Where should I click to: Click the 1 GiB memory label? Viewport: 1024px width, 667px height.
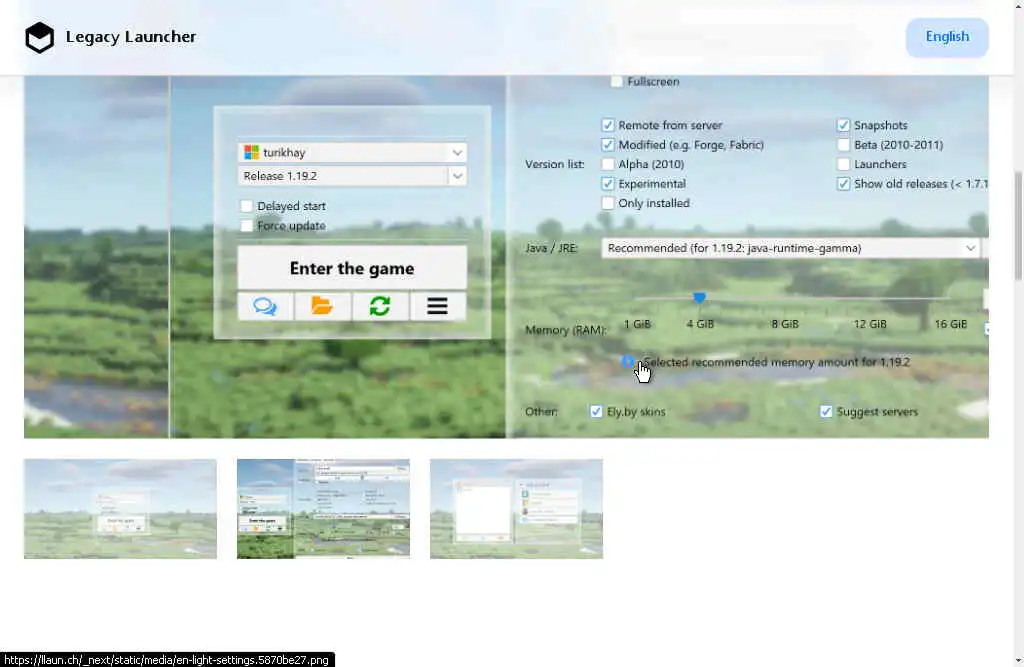[637, 323]
